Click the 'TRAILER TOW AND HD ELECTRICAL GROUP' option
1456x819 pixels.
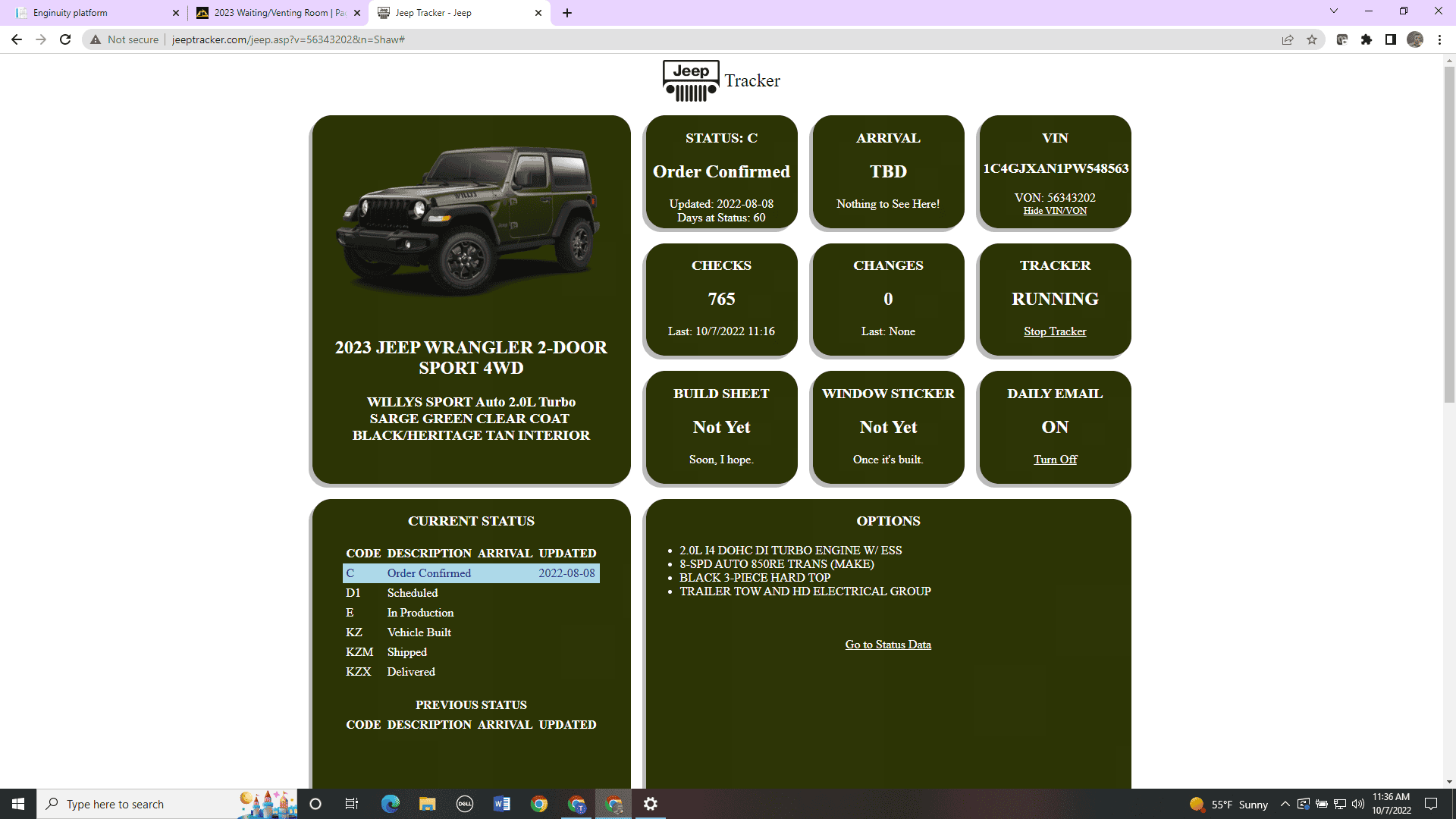coord(805,591)
